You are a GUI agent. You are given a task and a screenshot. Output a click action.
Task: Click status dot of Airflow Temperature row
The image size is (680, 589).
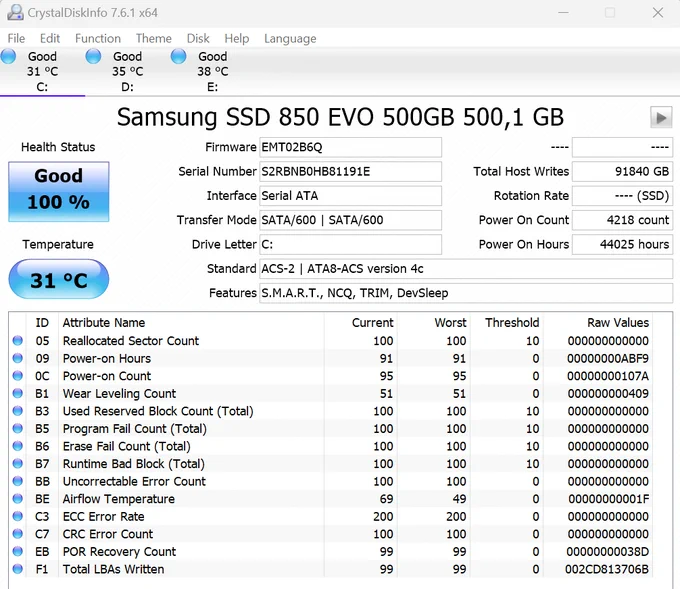point(18,499)
